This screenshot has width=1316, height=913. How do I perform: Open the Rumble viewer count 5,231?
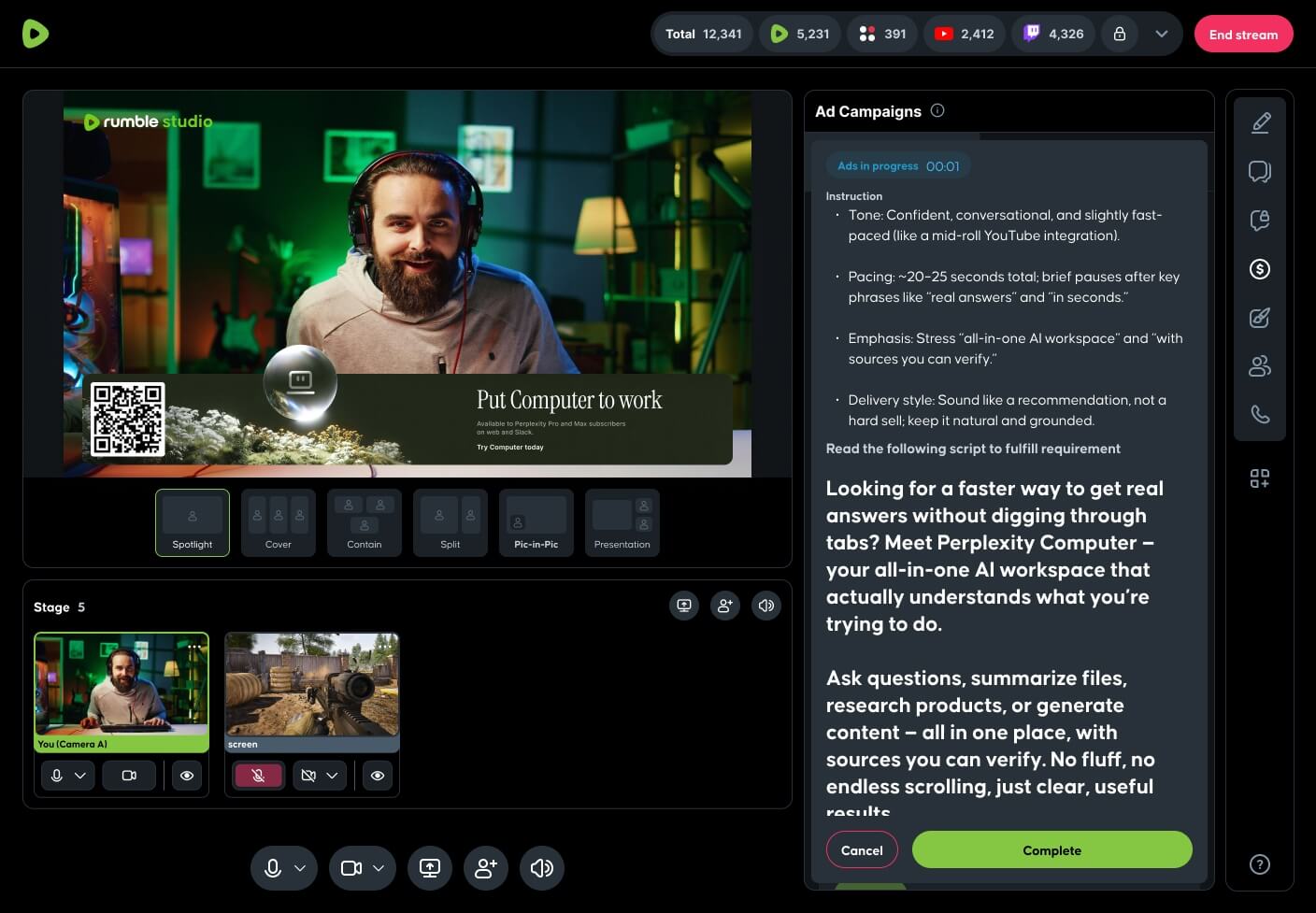800,34
